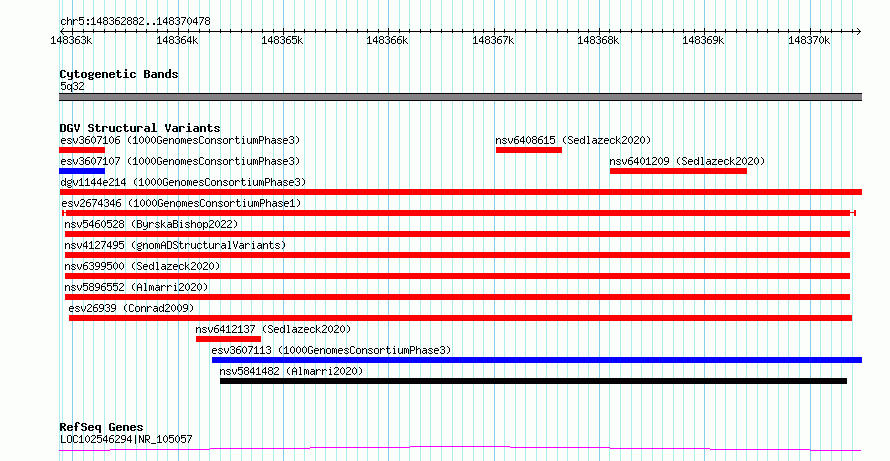Click the nsv4127495 gnomAD variant bar
This screenshot has width=890, height=461.
[x=457, y=255]
